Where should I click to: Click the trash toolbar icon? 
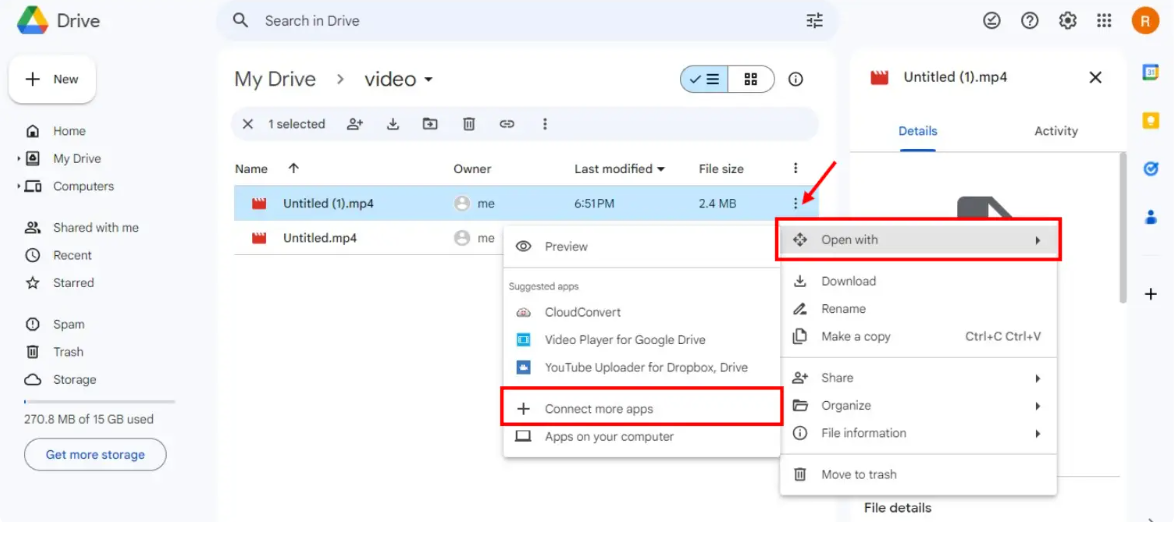coord(469,124)
